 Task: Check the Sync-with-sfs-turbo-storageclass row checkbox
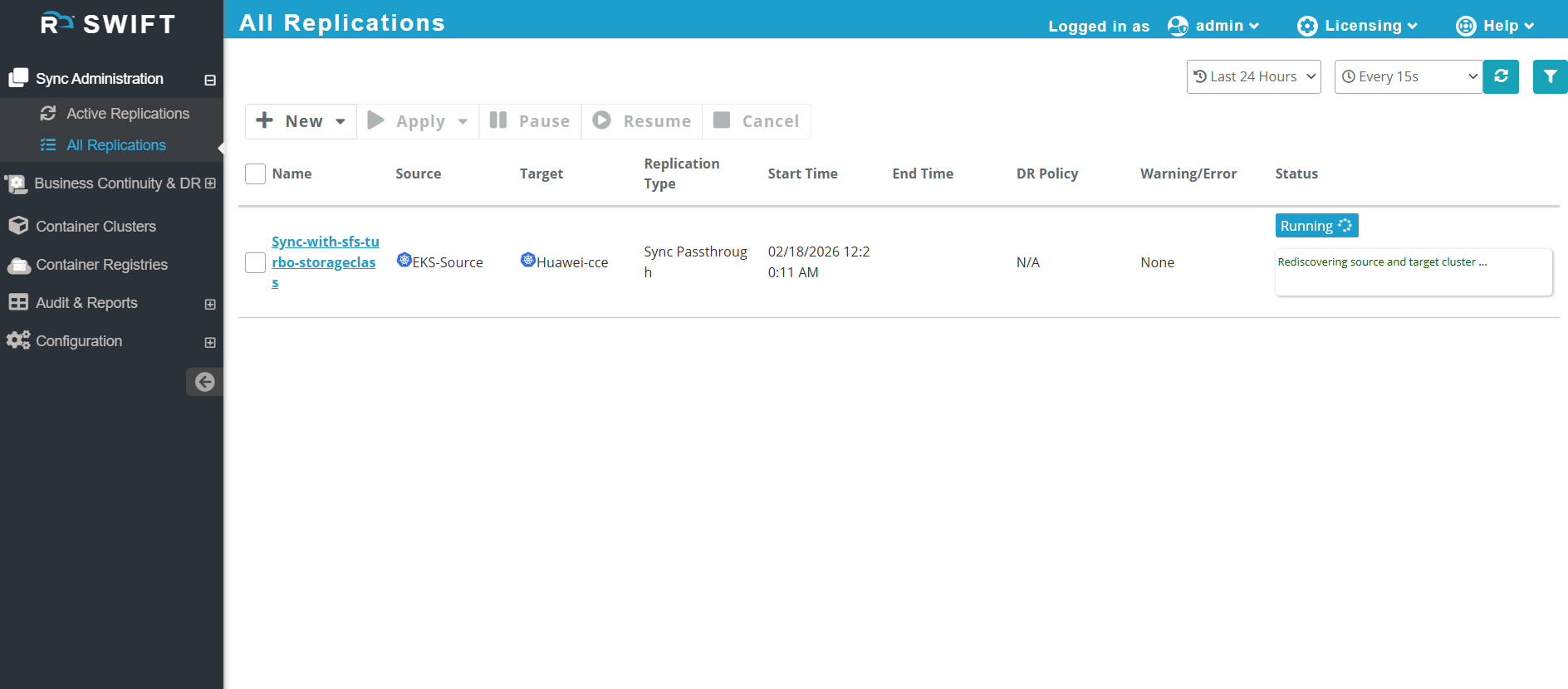pyautogui.click(x=255, y=262)
